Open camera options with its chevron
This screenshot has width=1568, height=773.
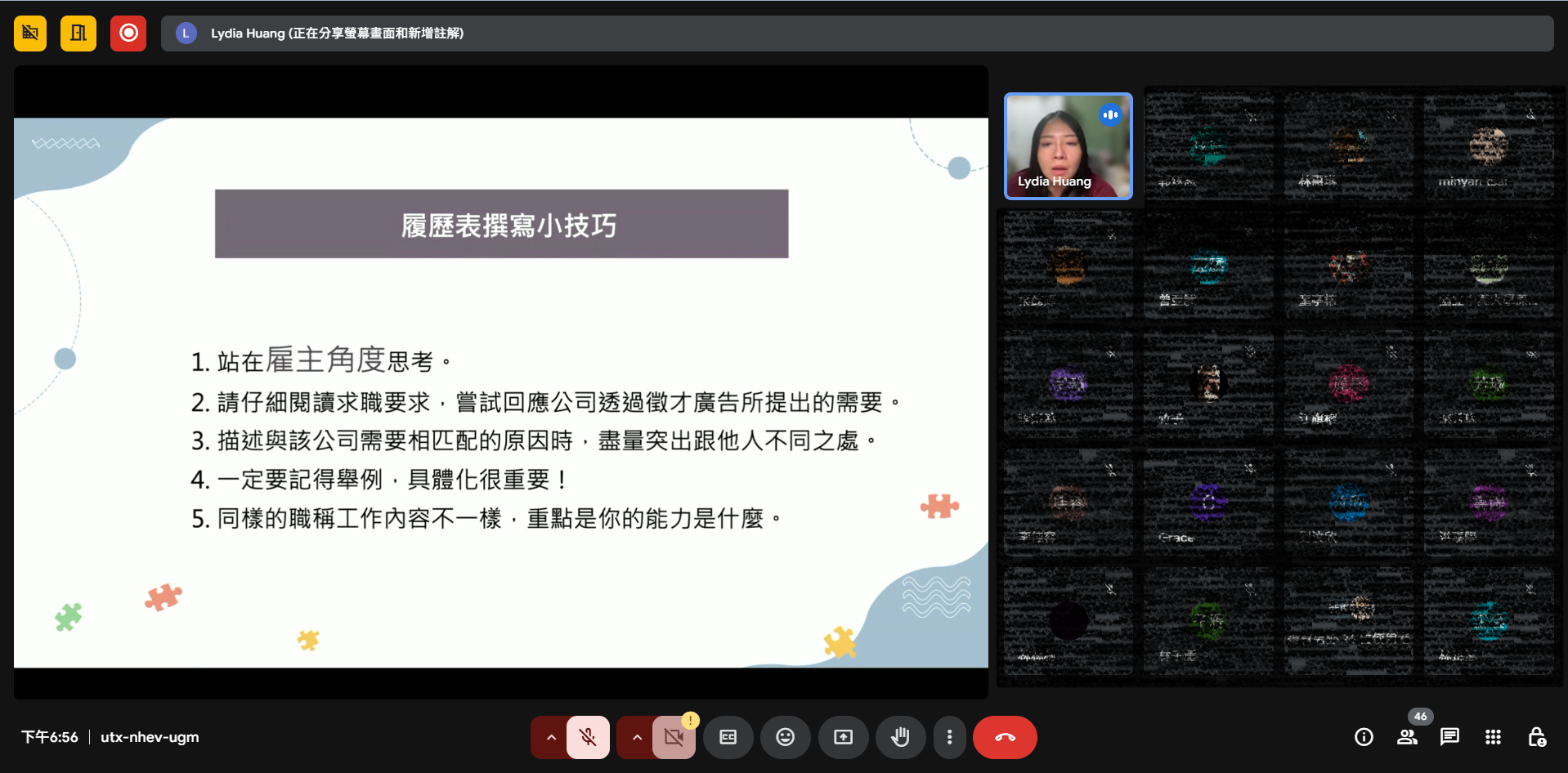click(x=635, y=737)
